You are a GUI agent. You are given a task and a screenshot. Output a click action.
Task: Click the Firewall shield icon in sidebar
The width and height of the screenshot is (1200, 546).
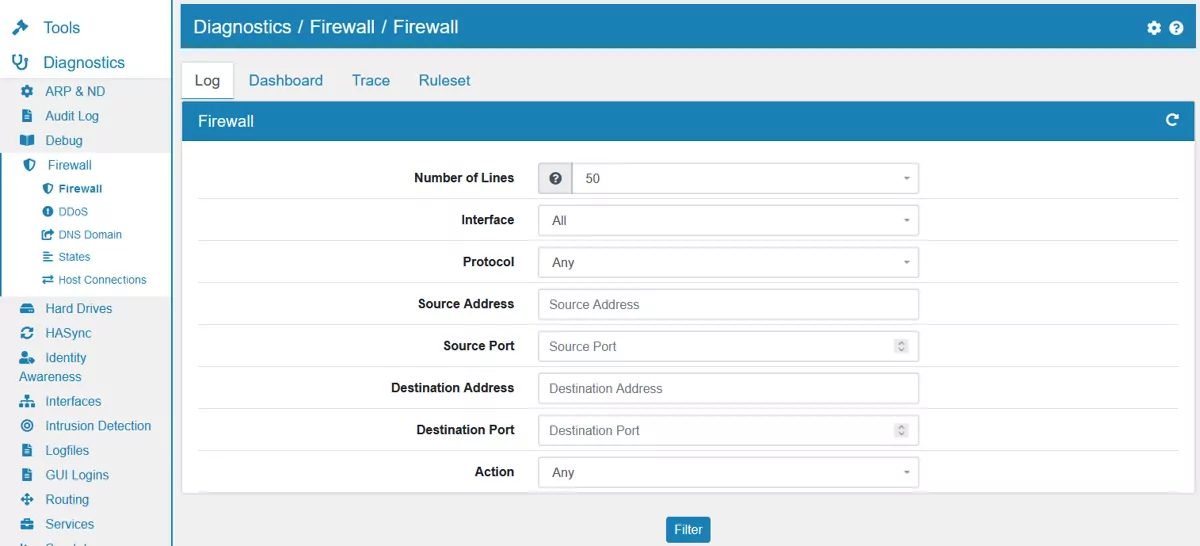coord(29,165)
